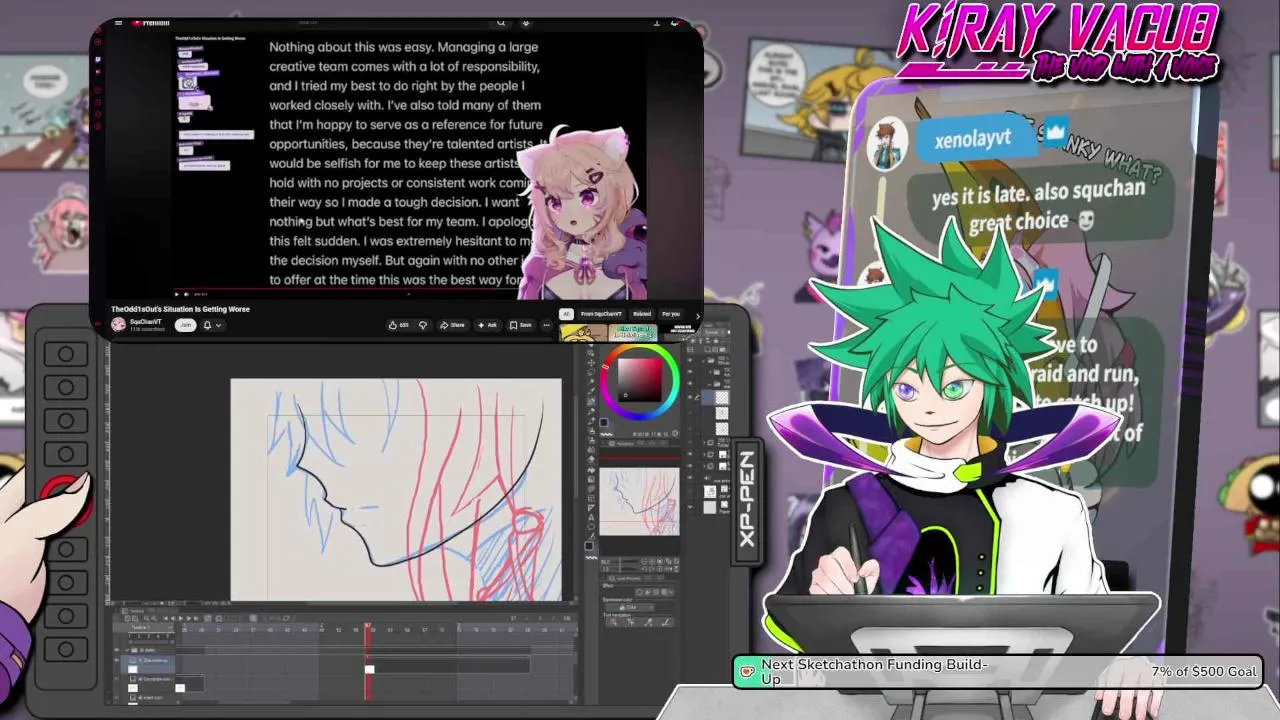Open the SquChanVT channel name link
This screenshot has width=1280, height=720.
click(x=146, y=321)
